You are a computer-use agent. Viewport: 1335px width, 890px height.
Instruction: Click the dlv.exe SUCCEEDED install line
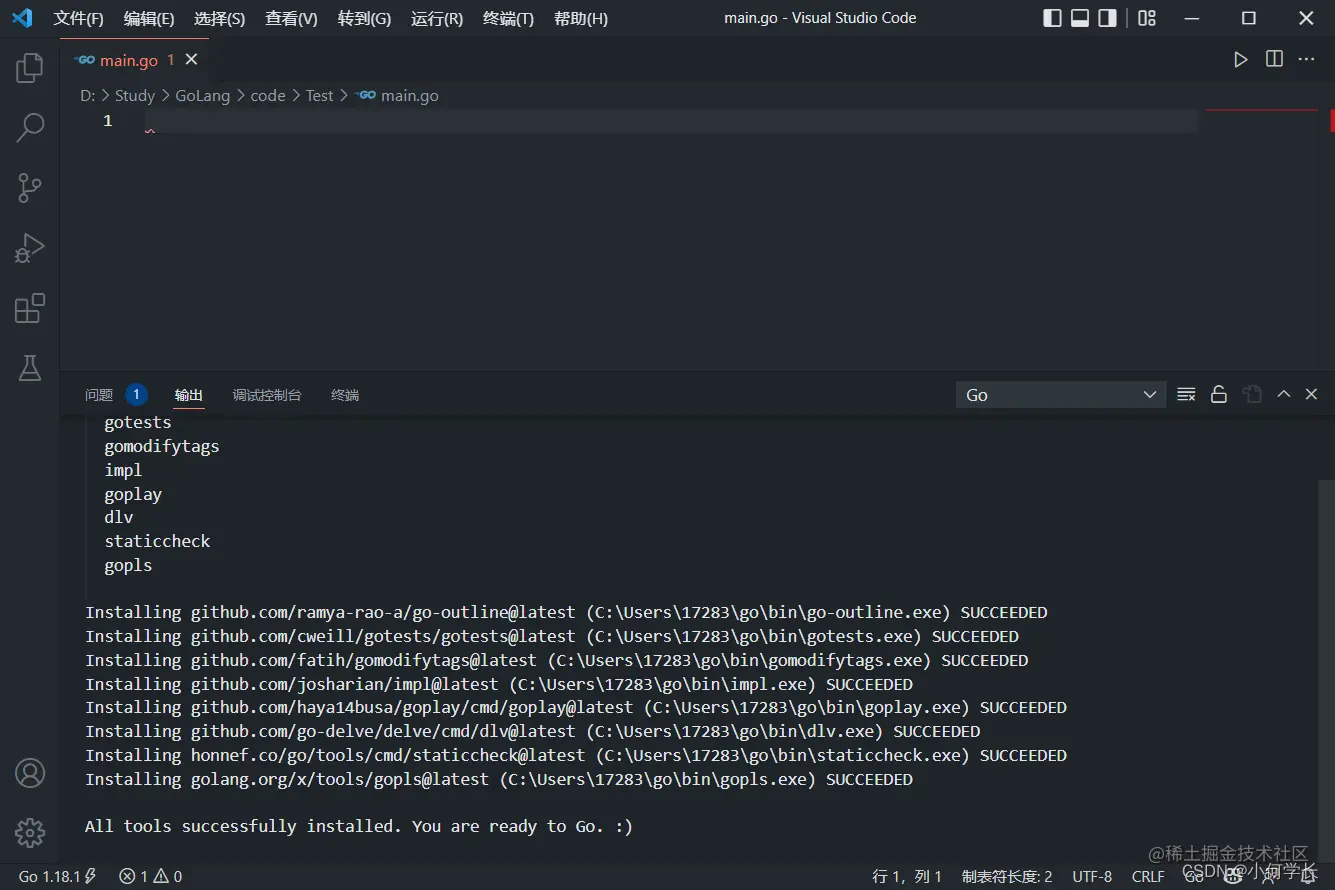coord(532,731)
